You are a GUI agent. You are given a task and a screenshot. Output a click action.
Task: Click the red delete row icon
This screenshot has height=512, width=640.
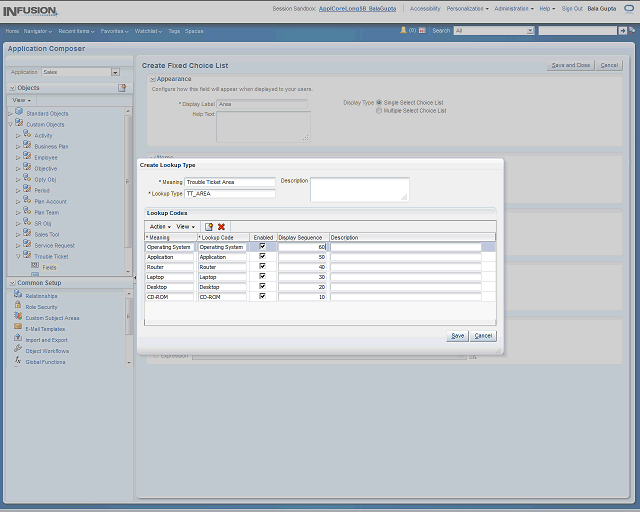pos(222,227)
